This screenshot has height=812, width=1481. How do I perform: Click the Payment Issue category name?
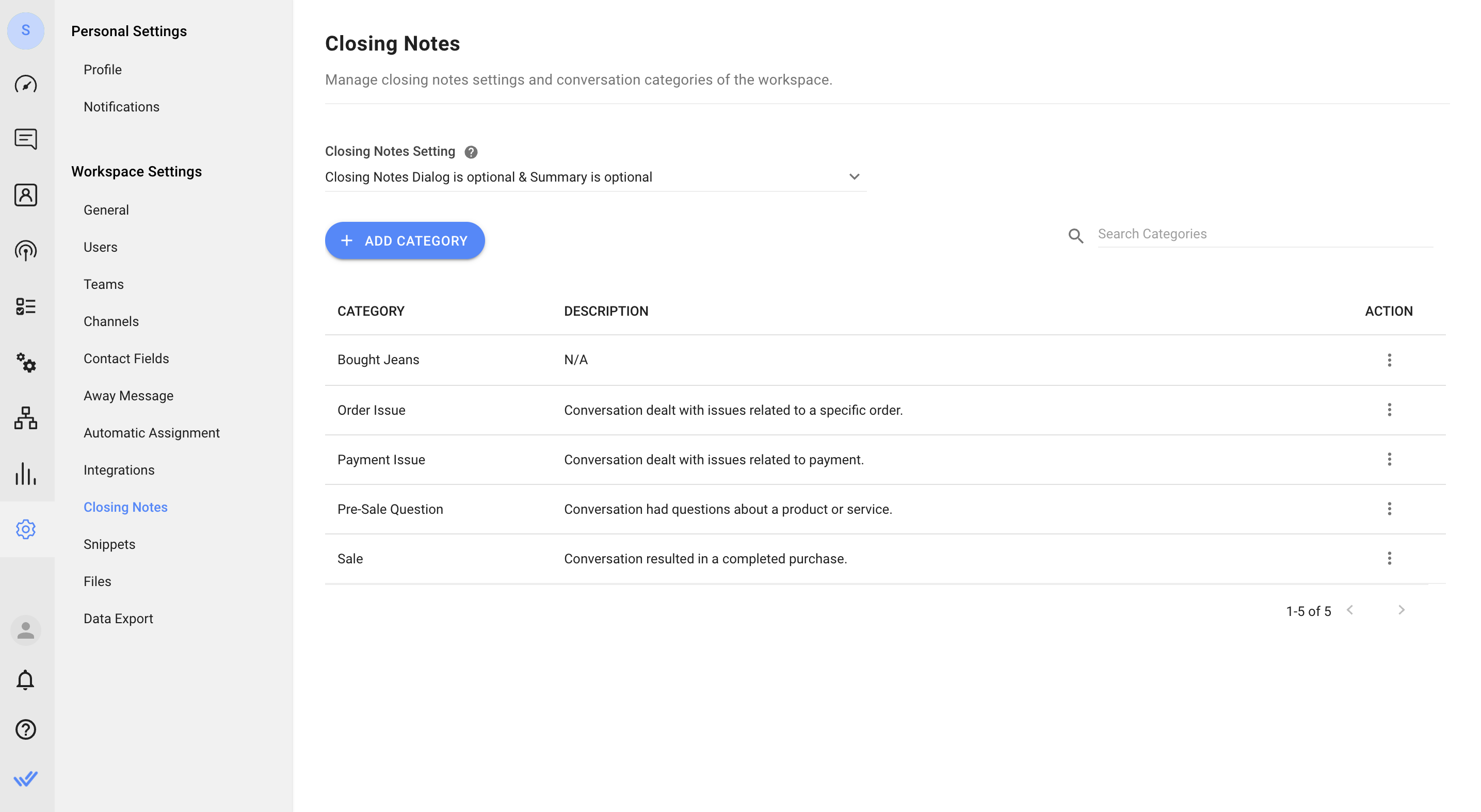tap(381, 460)
